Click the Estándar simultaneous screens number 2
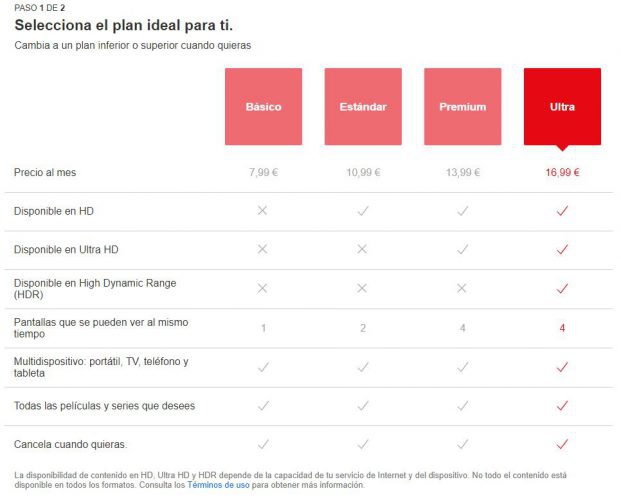This screenshot has height=500, width=621. (362, 328)
